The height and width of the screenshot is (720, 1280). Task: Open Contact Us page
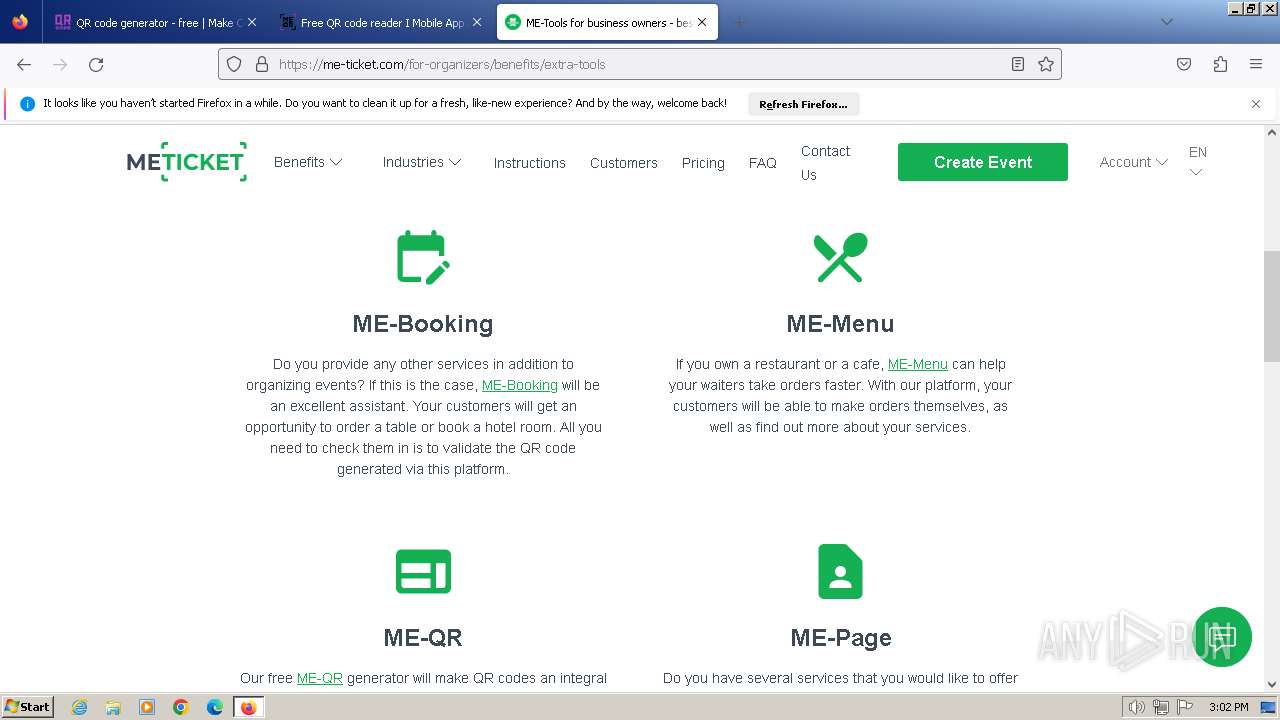(825, 163)
